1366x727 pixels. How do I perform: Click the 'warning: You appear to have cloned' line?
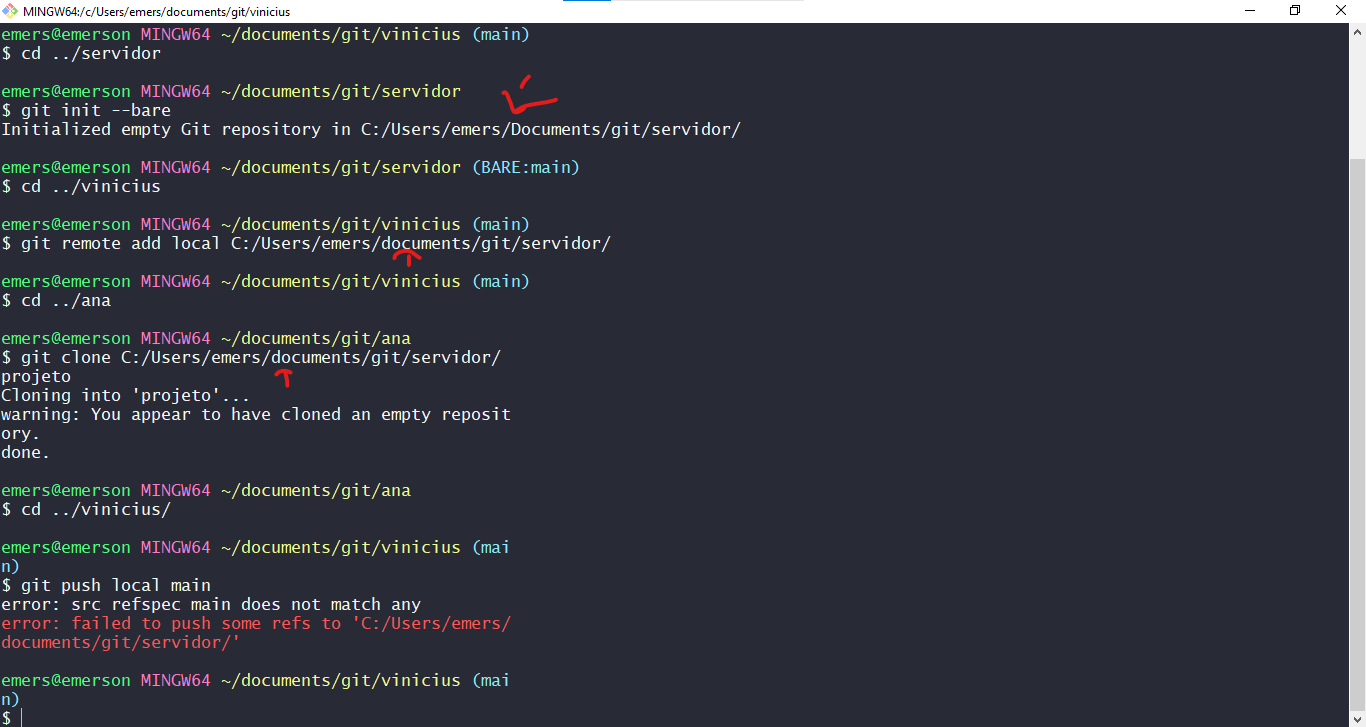[256, 414]
